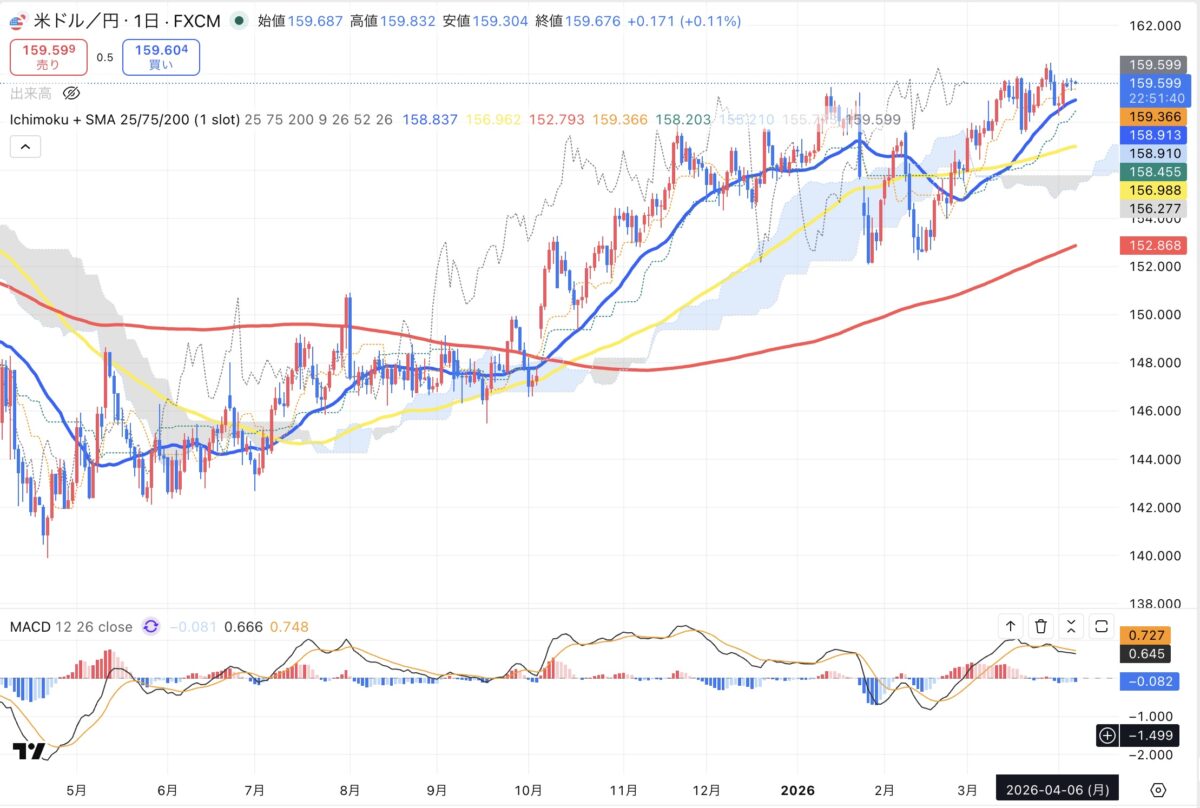
Task: Click the purple MACD refresh icon
Action: [x=151, y=627]
